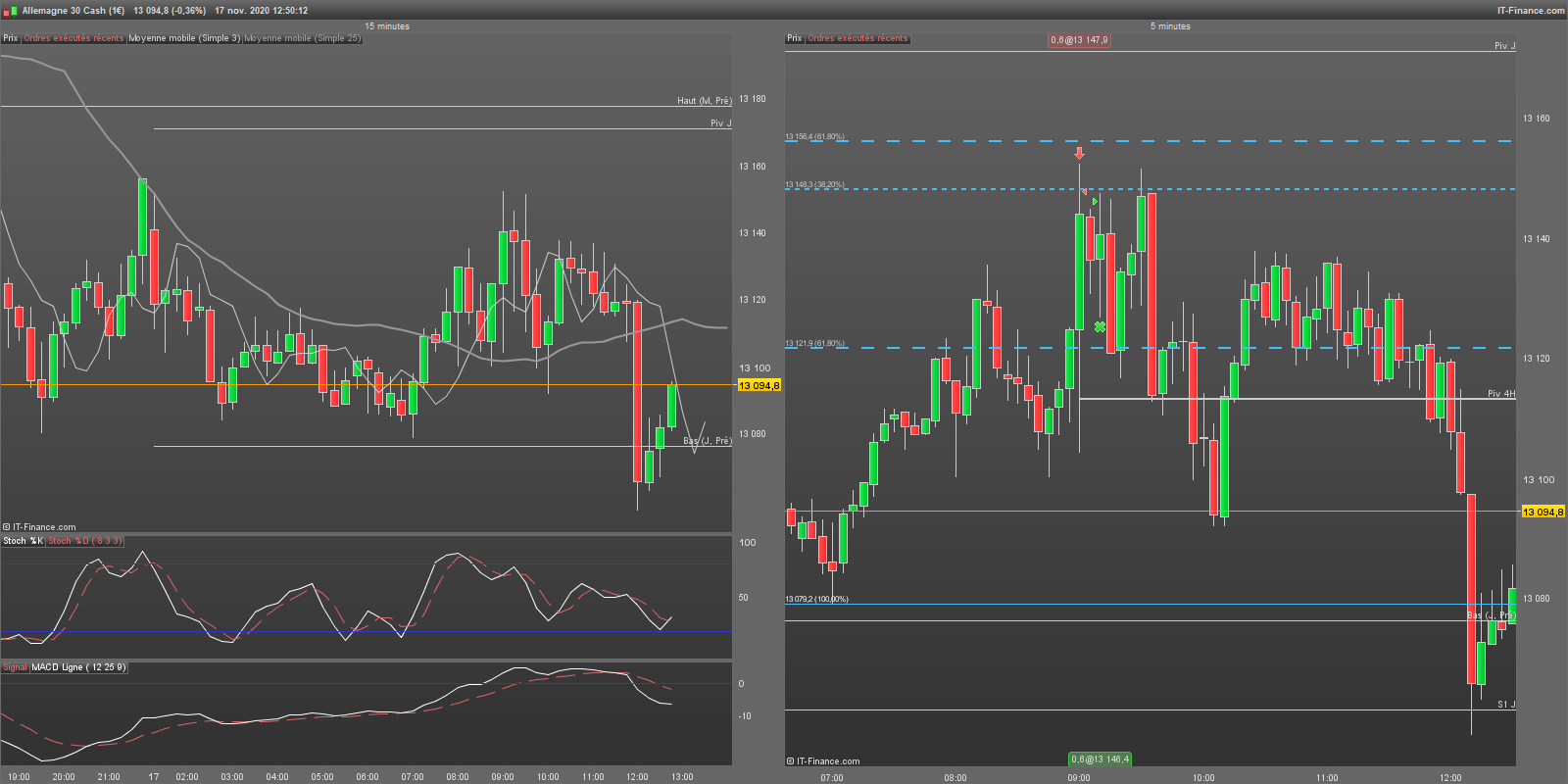Click the red Signal label in MACD panel
1568x784 pixels.
[x=15, y=667]
